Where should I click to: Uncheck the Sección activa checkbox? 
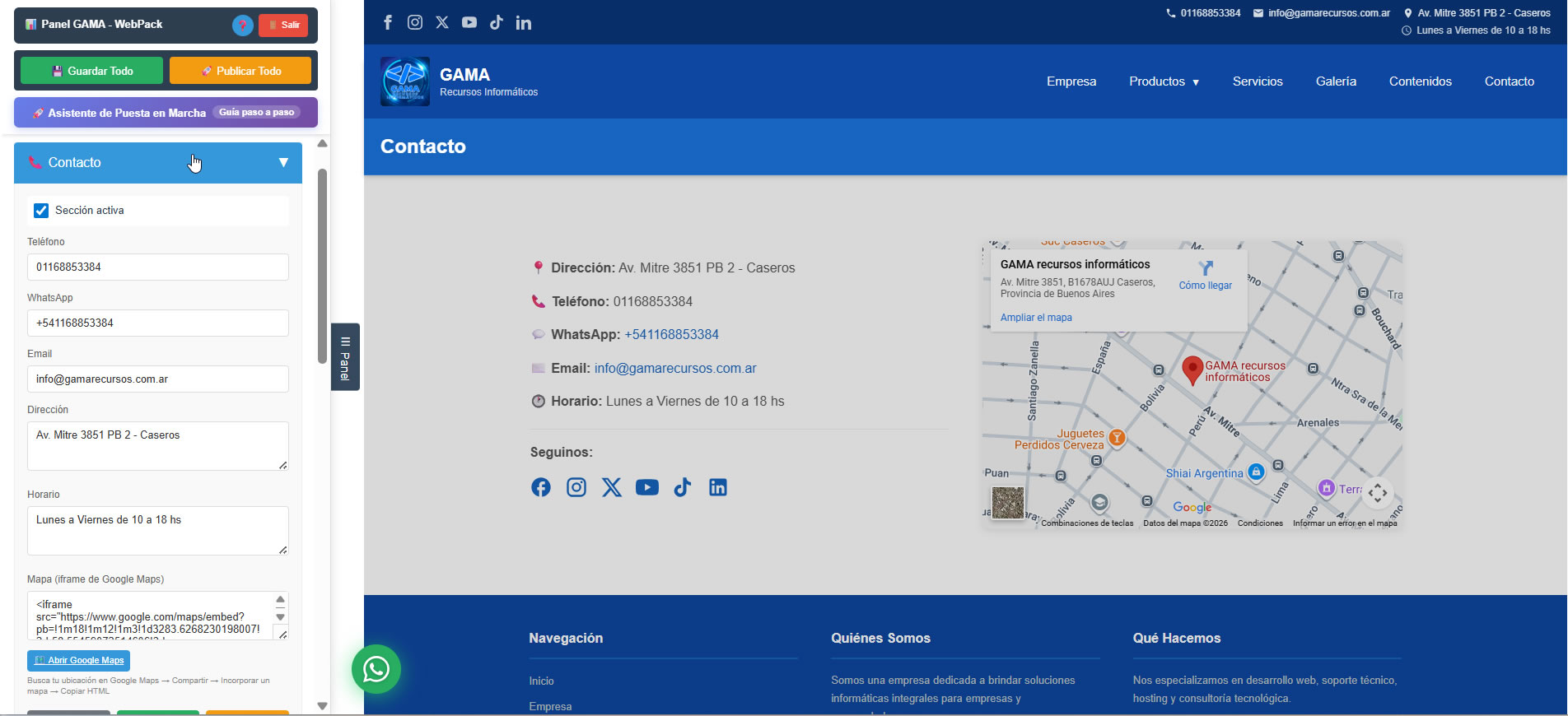(x=41, y=211)
